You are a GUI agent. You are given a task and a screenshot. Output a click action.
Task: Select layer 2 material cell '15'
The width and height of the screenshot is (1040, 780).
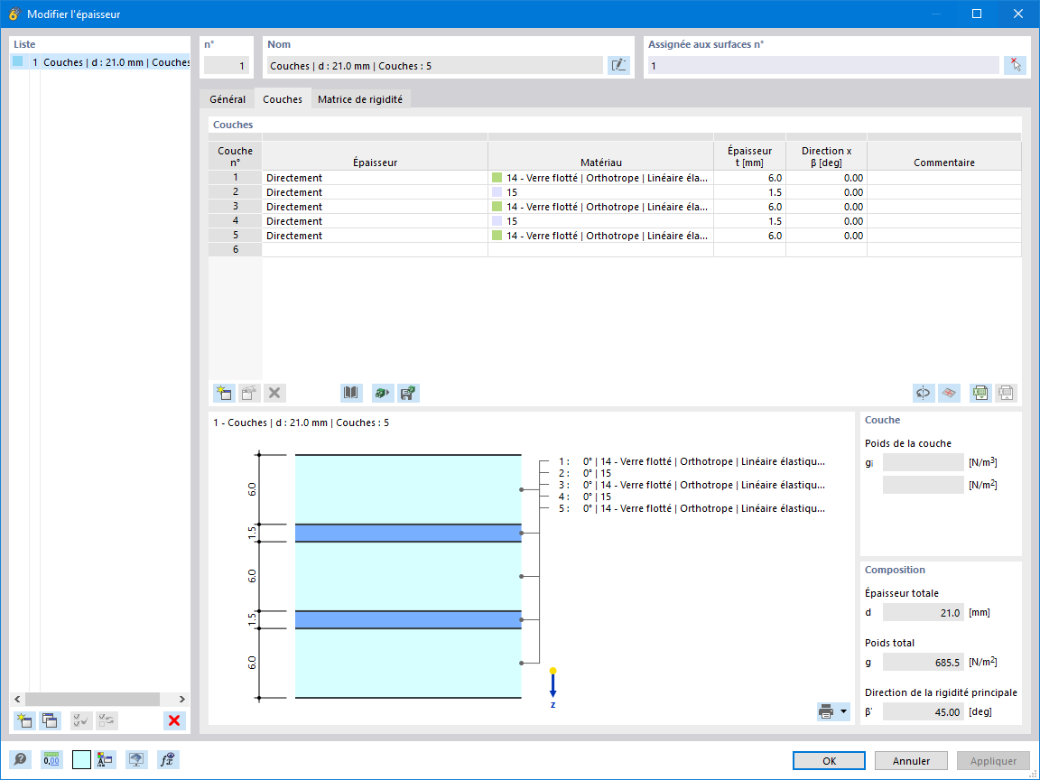(600, 192)
